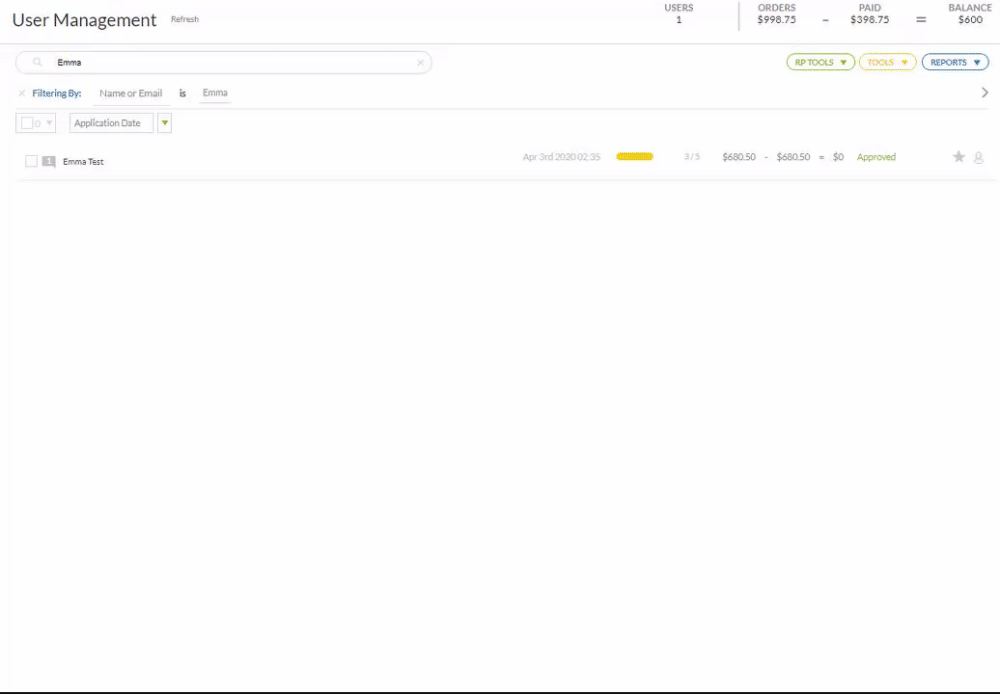1000x694 pixels.
Task: Click into the search input field
Action: coord(230,62)
